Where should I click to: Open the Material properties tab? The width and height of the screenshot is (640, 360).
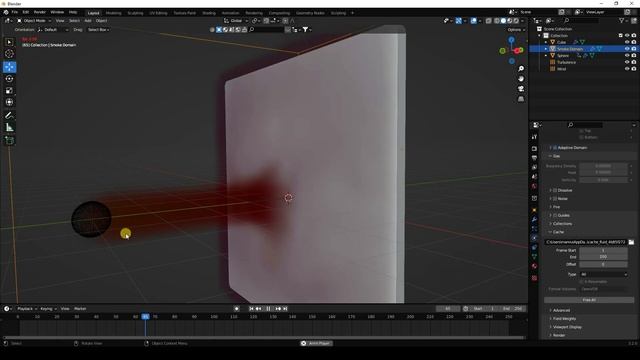click(x=534, y=266)
